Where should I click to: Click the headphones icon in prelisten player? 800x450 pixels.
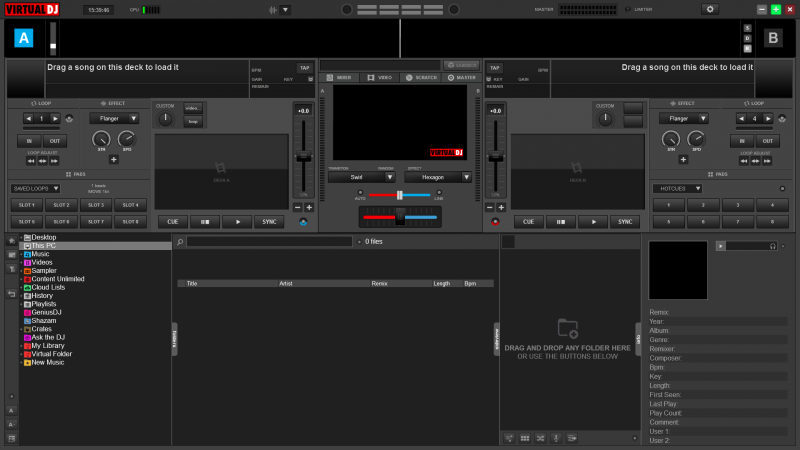772,246
